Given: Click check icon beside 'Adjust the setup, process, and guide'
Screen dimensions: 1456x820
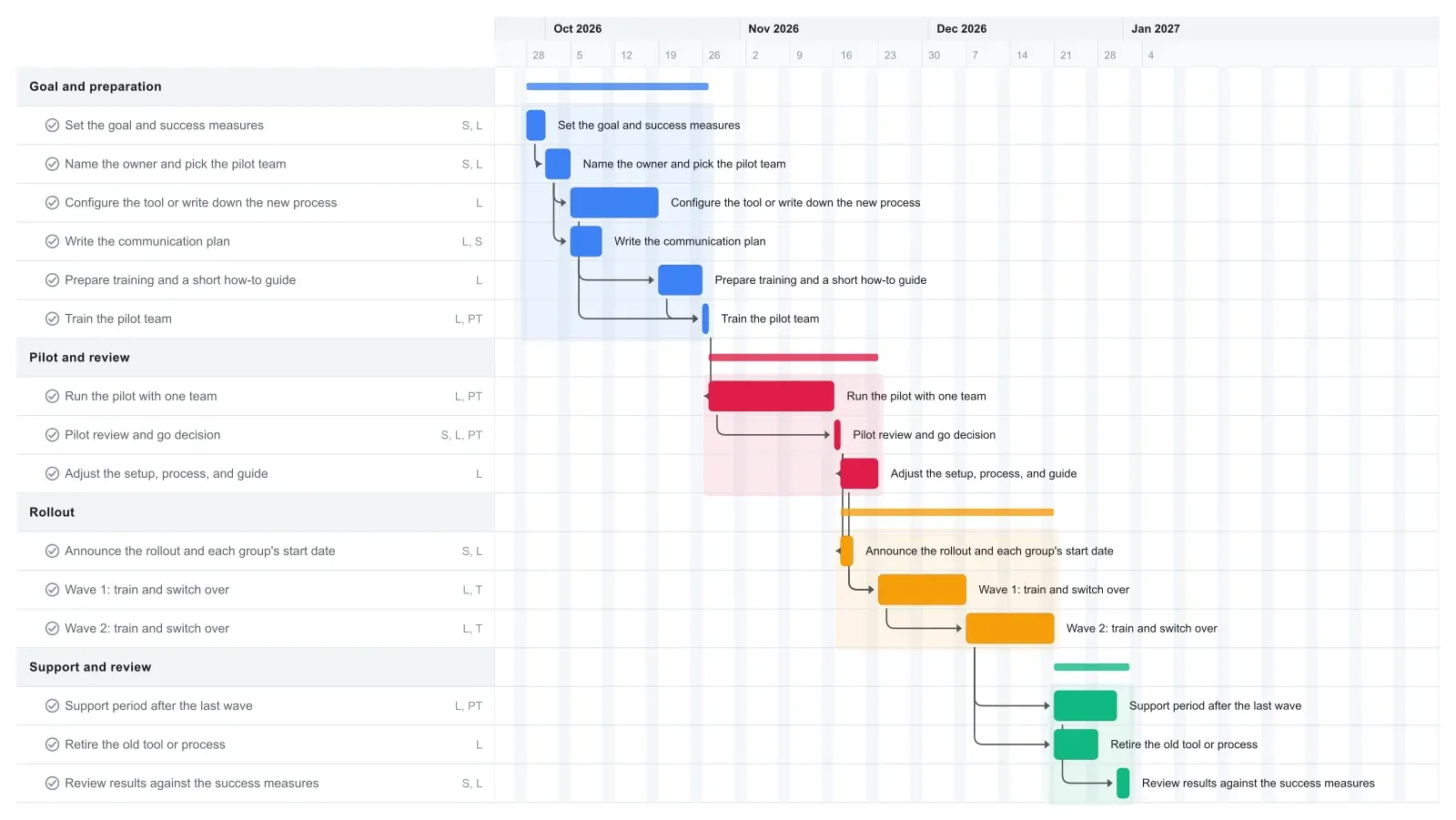Looking at the screenshot, I should [53, 474].
